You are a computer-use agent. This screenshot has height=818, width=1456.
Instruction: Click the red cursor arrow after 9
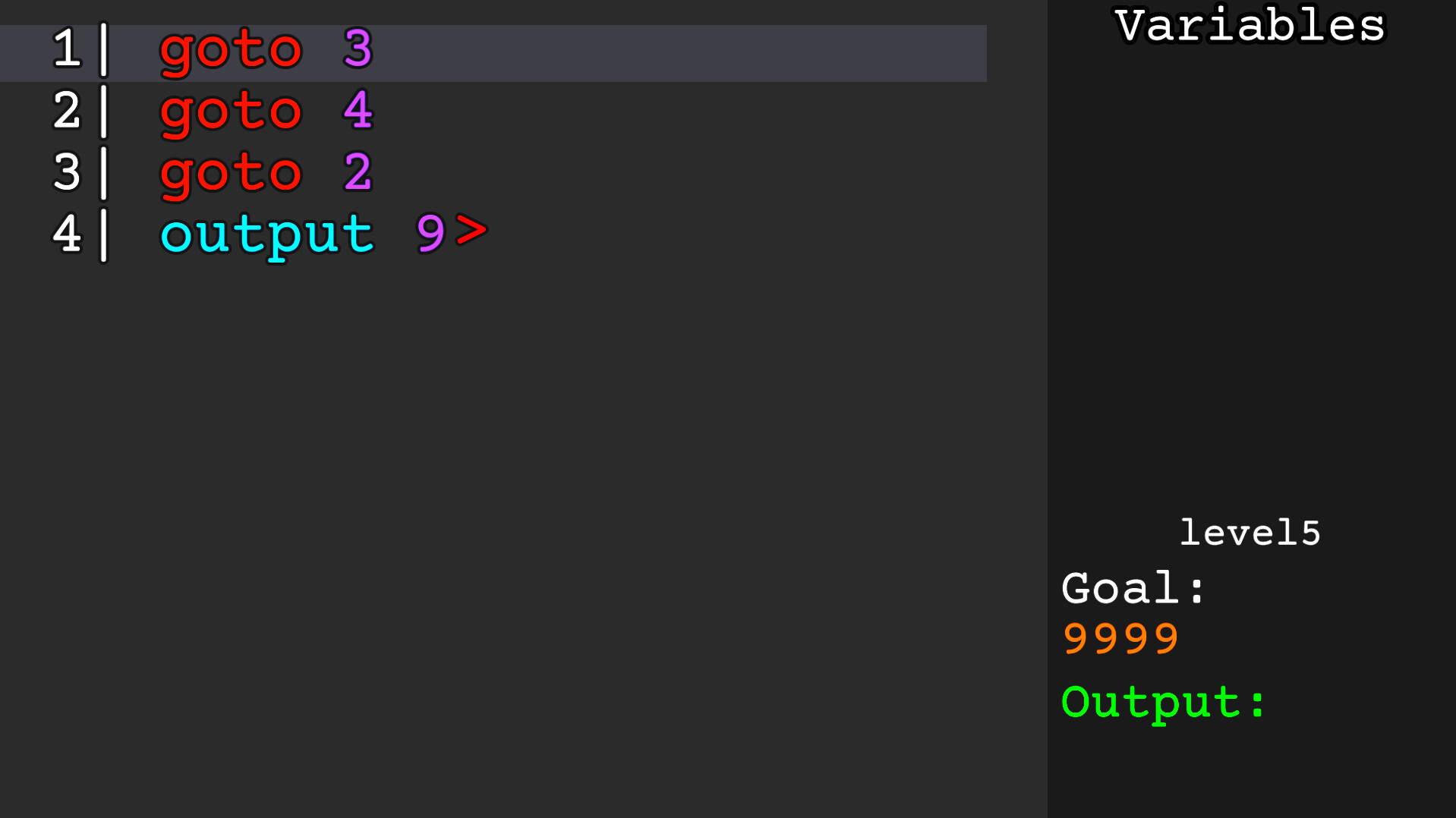[471, 231]
